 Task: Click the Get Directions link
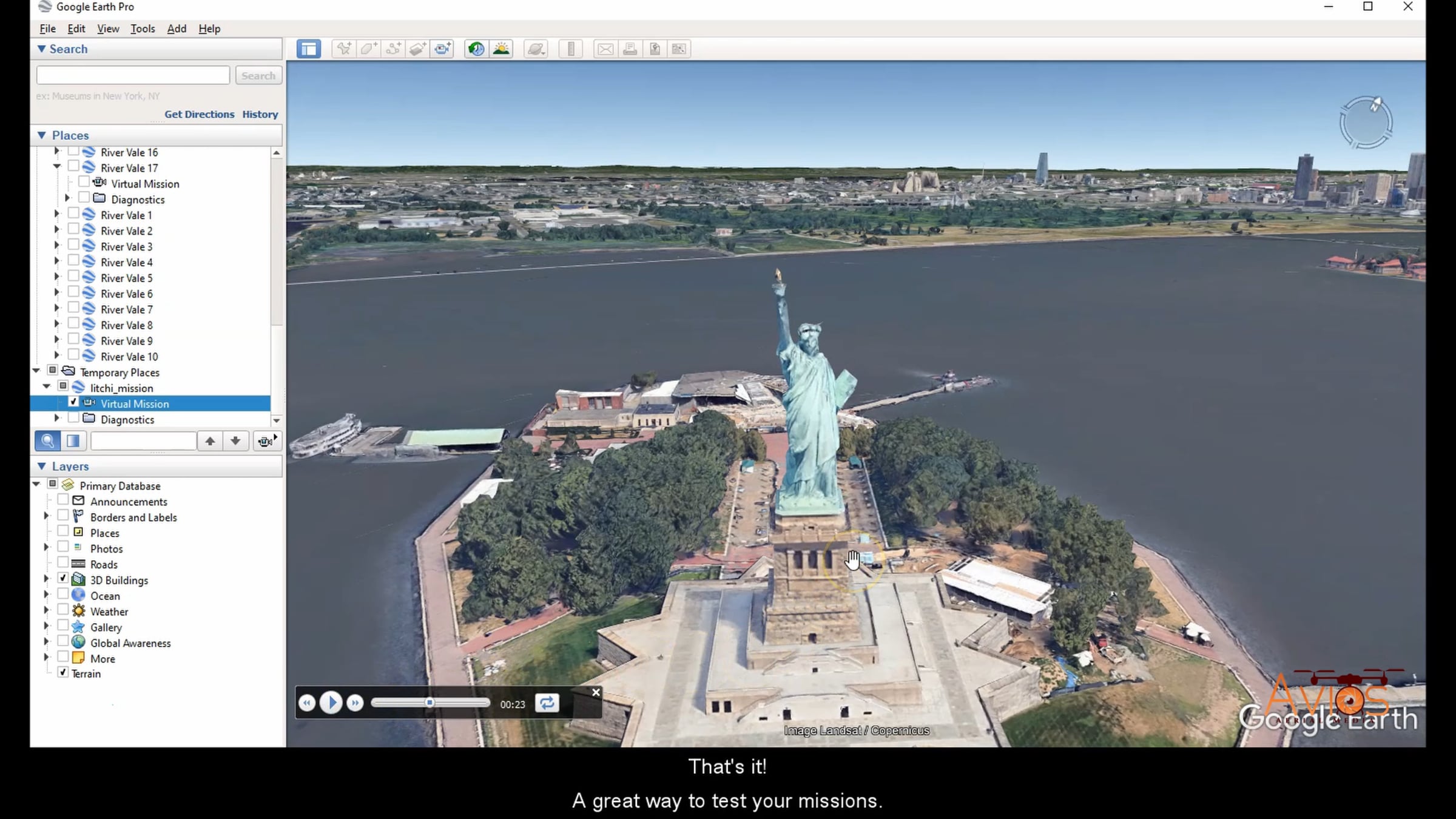point(199,115)
